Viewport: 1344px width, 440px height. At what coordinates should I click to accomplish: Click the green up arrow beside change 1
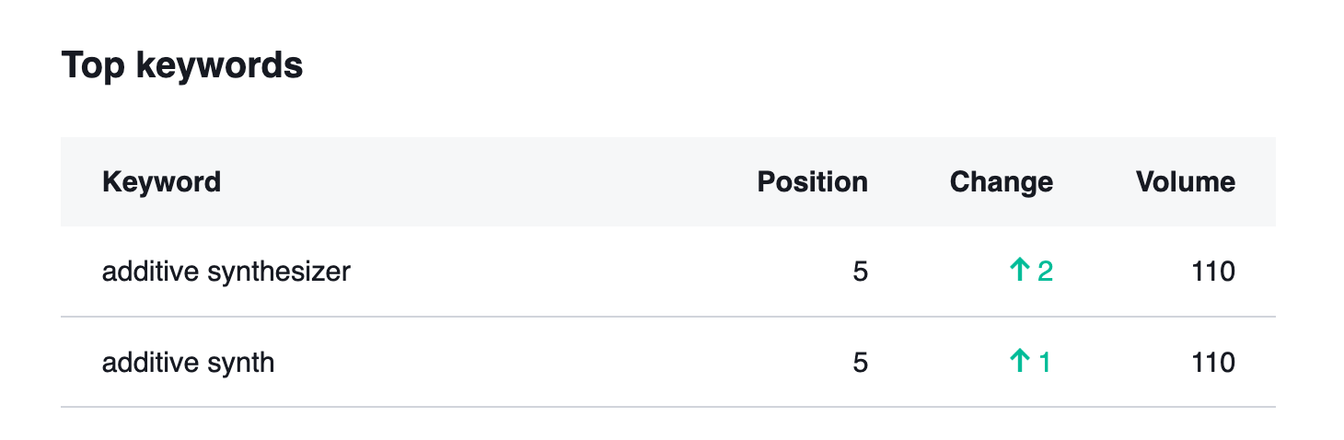pyautogui.click(x=1020, y=362)
